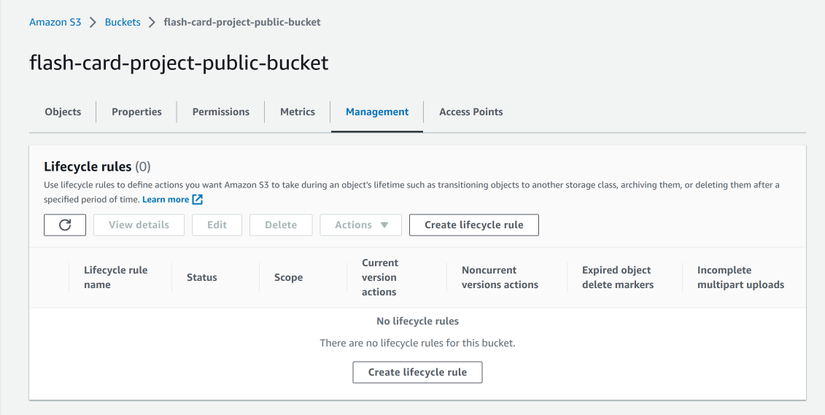Viewport: 825px width, 415px height.
Task: Click the top Create lifecycle rule button
Action: (473, 225)
